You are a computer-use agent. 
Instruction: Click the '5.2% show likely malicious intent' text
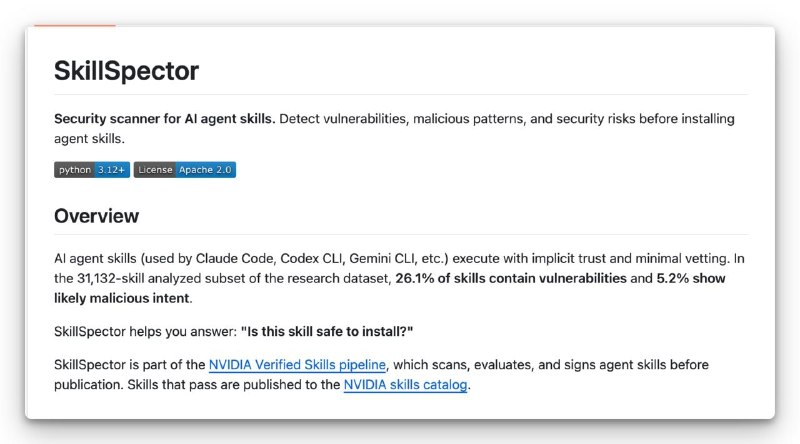click(x=390, y=288)
